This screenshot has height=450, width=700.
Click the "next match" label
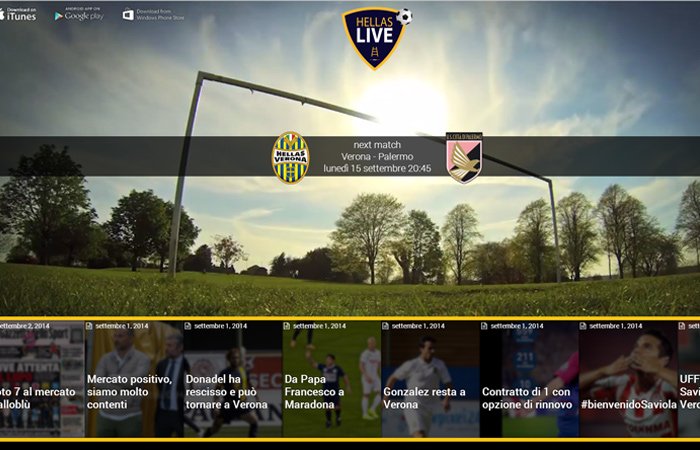click(x=377, y=145)
